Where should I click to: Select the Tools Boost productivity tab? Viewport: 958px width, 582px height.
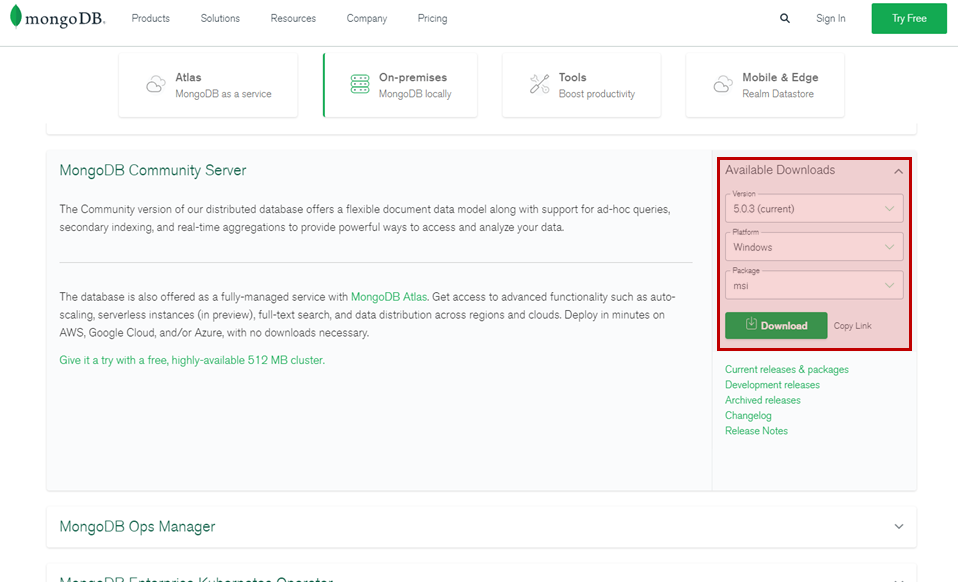pos(582,85)
